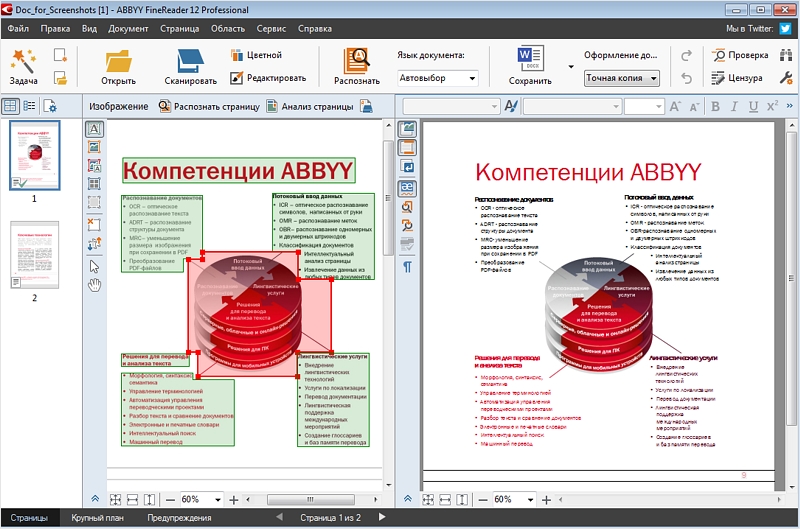Open the Точная копия layout dropdown
Screen dimensions: 800x529
[x=621, y=78]
